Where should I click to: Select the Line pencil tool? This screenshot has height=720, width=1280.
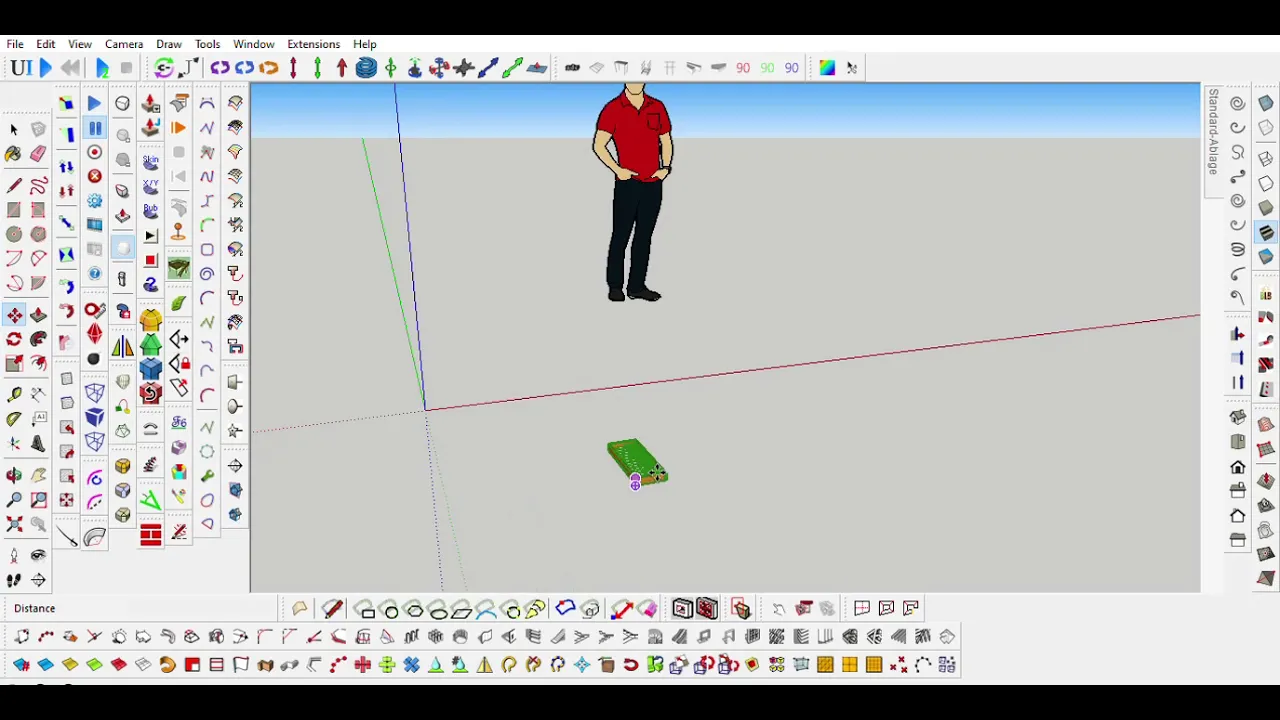14,186
